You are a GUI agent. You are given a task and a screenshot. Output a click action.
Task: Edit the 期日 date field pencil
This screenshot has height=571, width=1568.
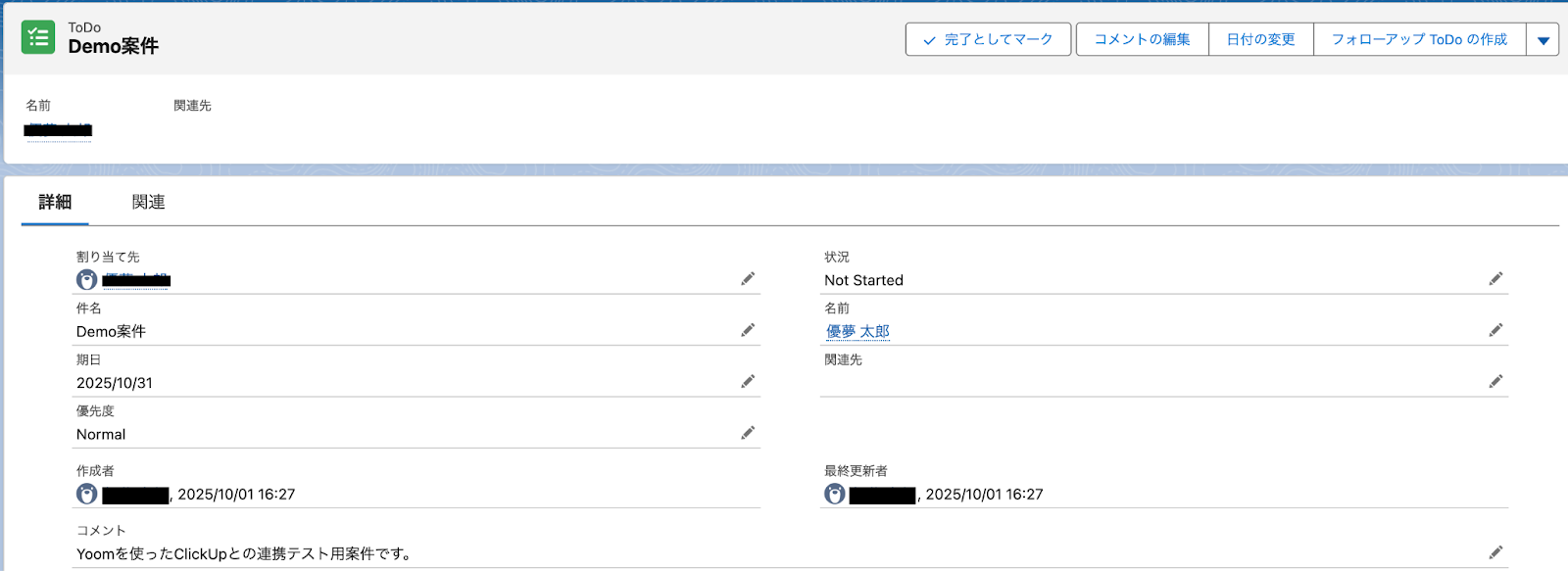click(x=748, y=381)
